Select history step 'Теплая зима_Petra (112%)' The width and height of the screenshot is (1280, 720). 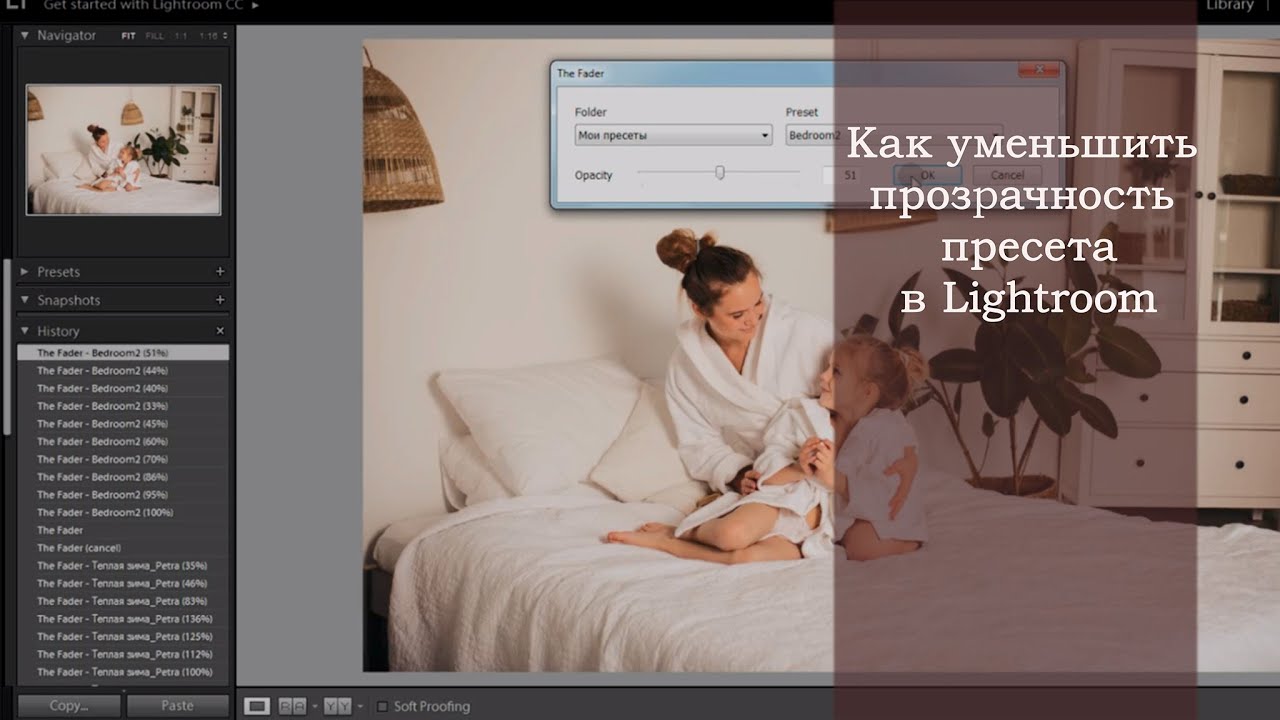[123, 654]
